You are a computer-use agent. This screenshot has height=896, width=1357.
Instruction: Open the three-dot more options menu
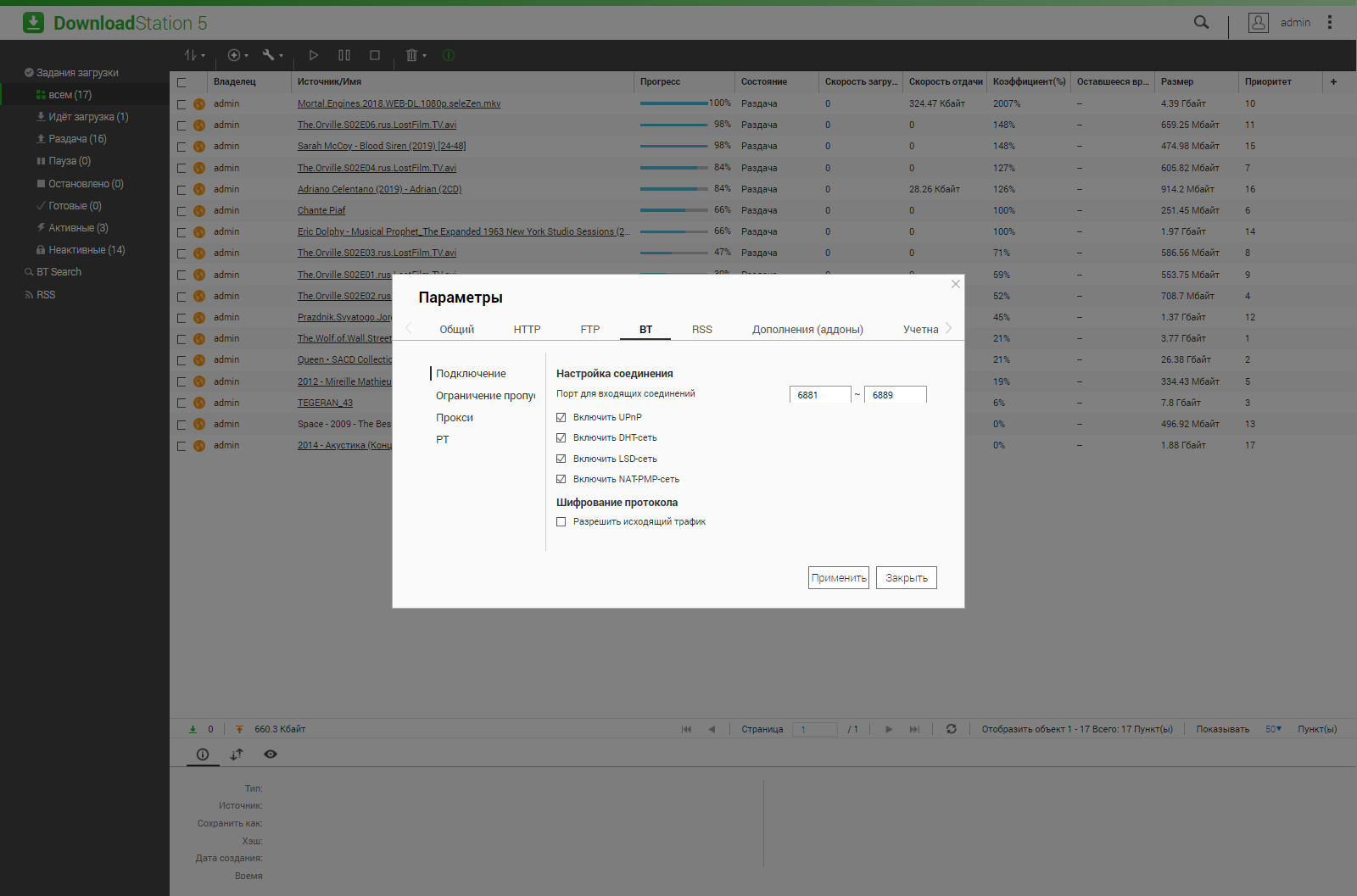click(1329, 22)
